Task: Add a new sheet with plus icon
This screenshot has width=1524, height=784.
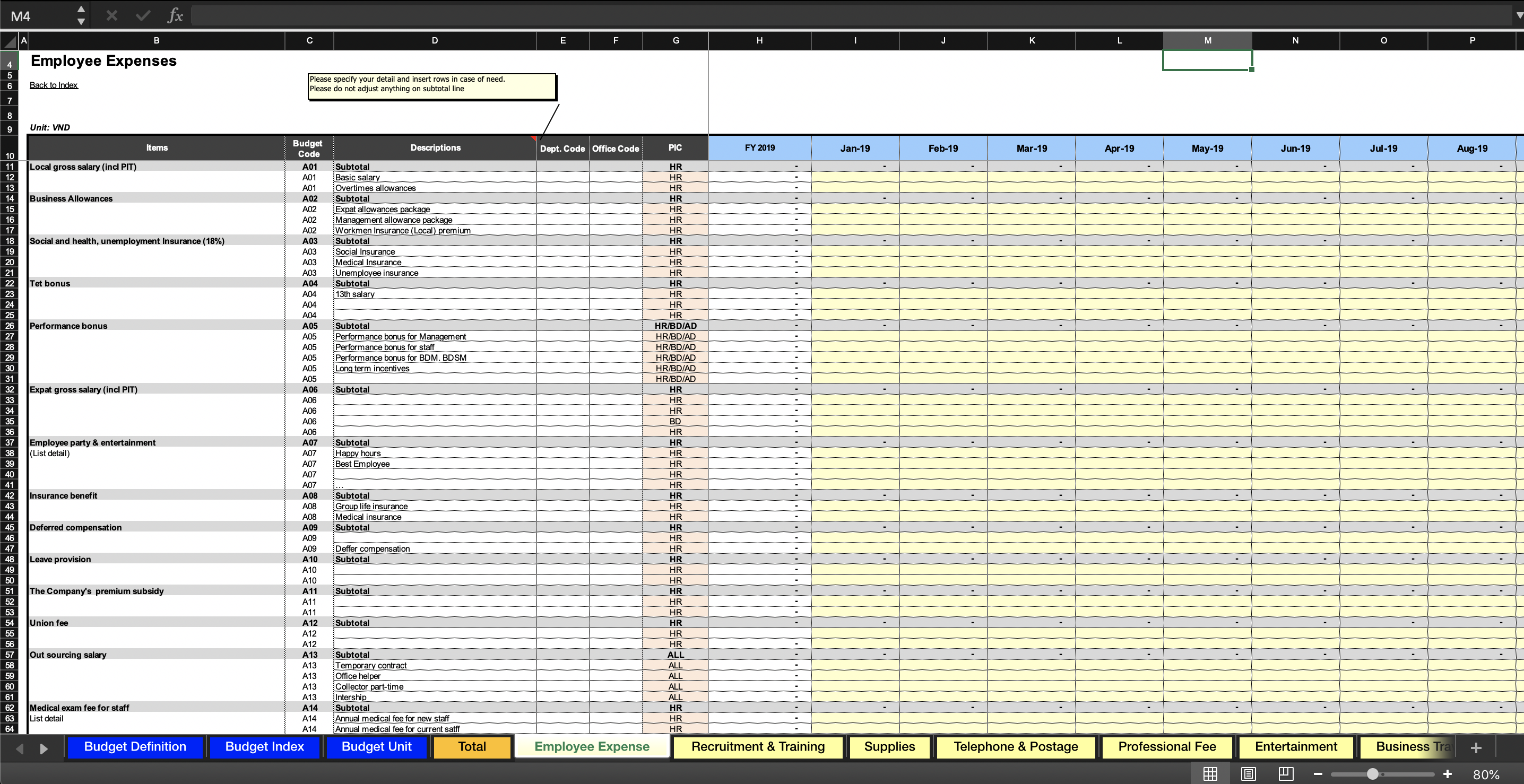Action: point(1476,748)
